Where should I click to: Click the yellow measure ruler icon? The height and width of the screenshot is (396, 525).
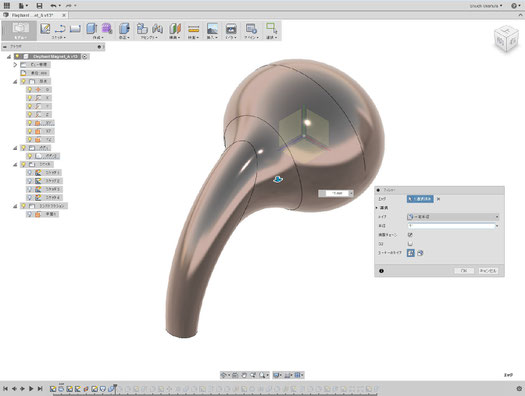tap(194, 28)
